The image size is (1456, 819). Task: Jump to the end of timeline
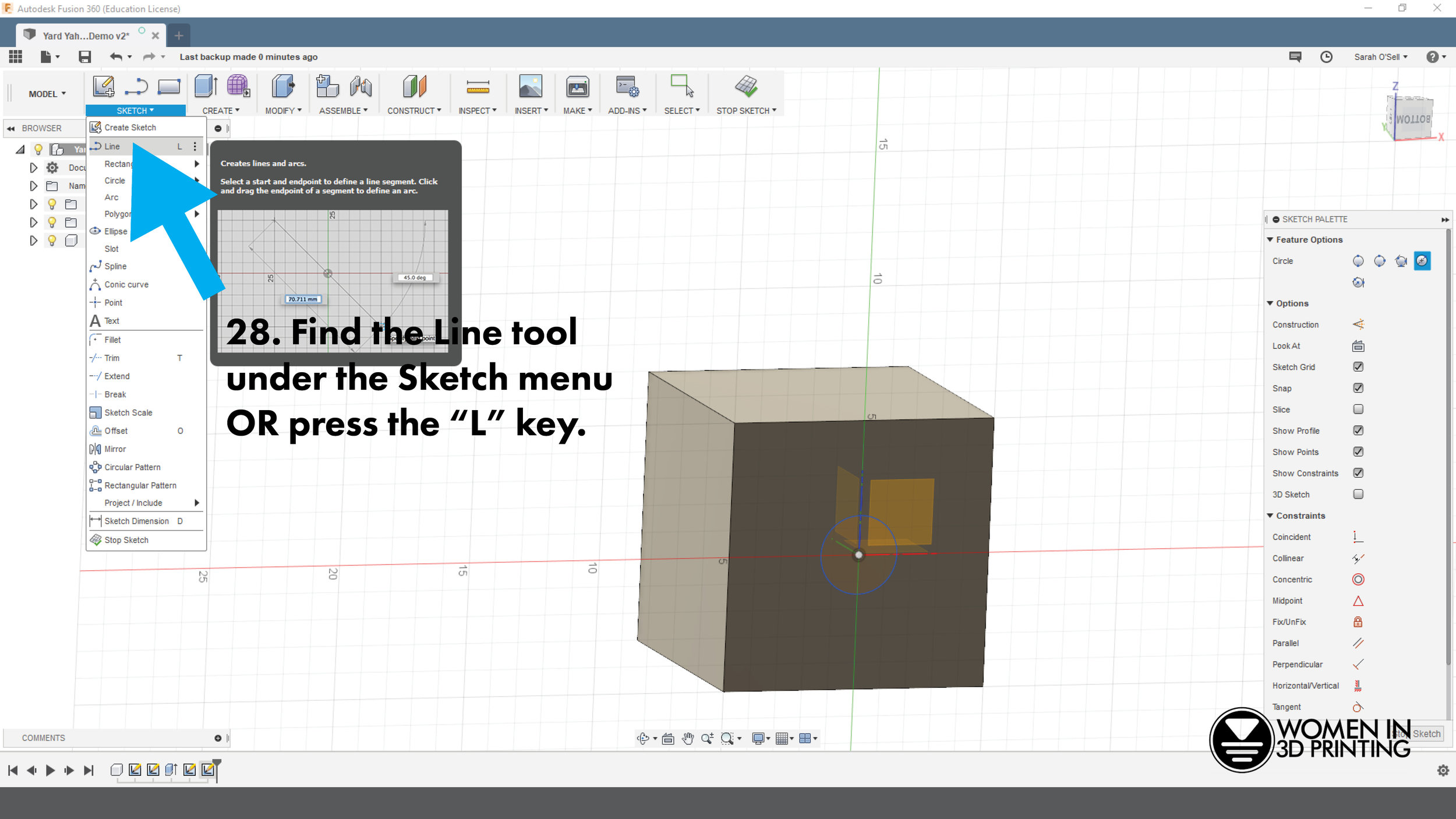click(x=89, y=771)
